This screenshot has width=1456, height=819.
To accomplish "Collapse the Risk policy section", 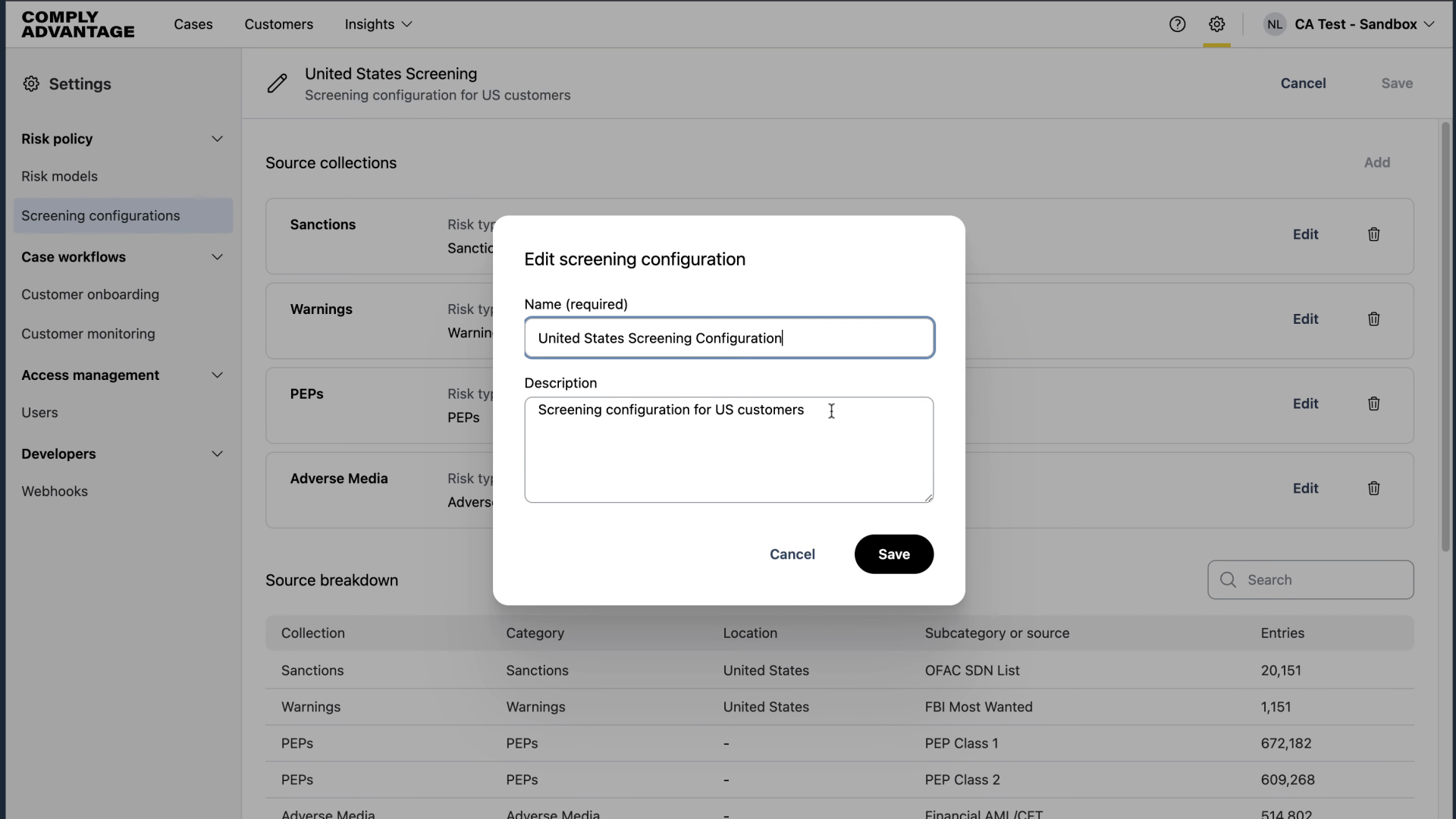I will [218, 139].
